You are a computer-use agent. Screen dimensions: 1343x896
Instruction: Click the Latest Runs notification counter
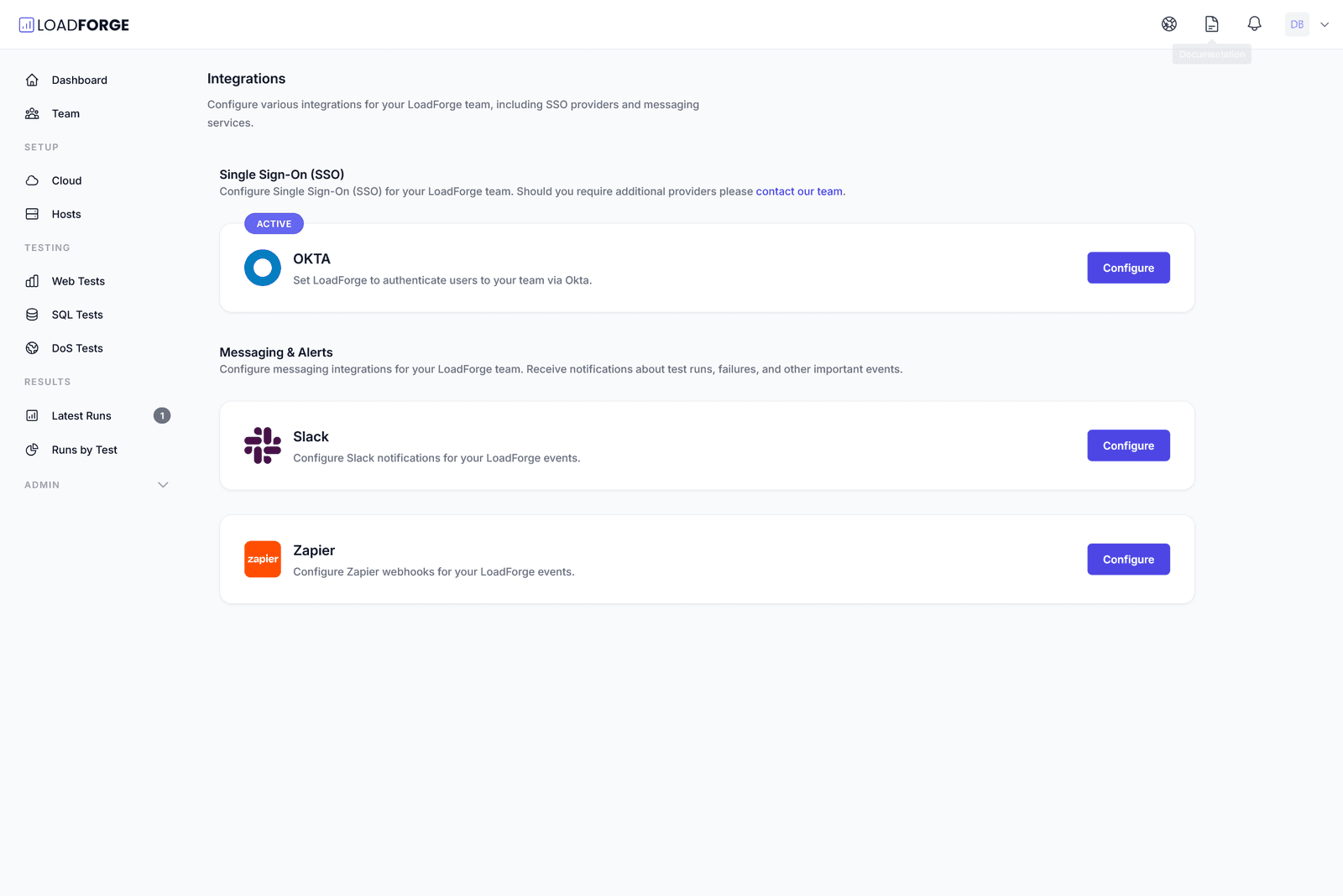(162, 415)
